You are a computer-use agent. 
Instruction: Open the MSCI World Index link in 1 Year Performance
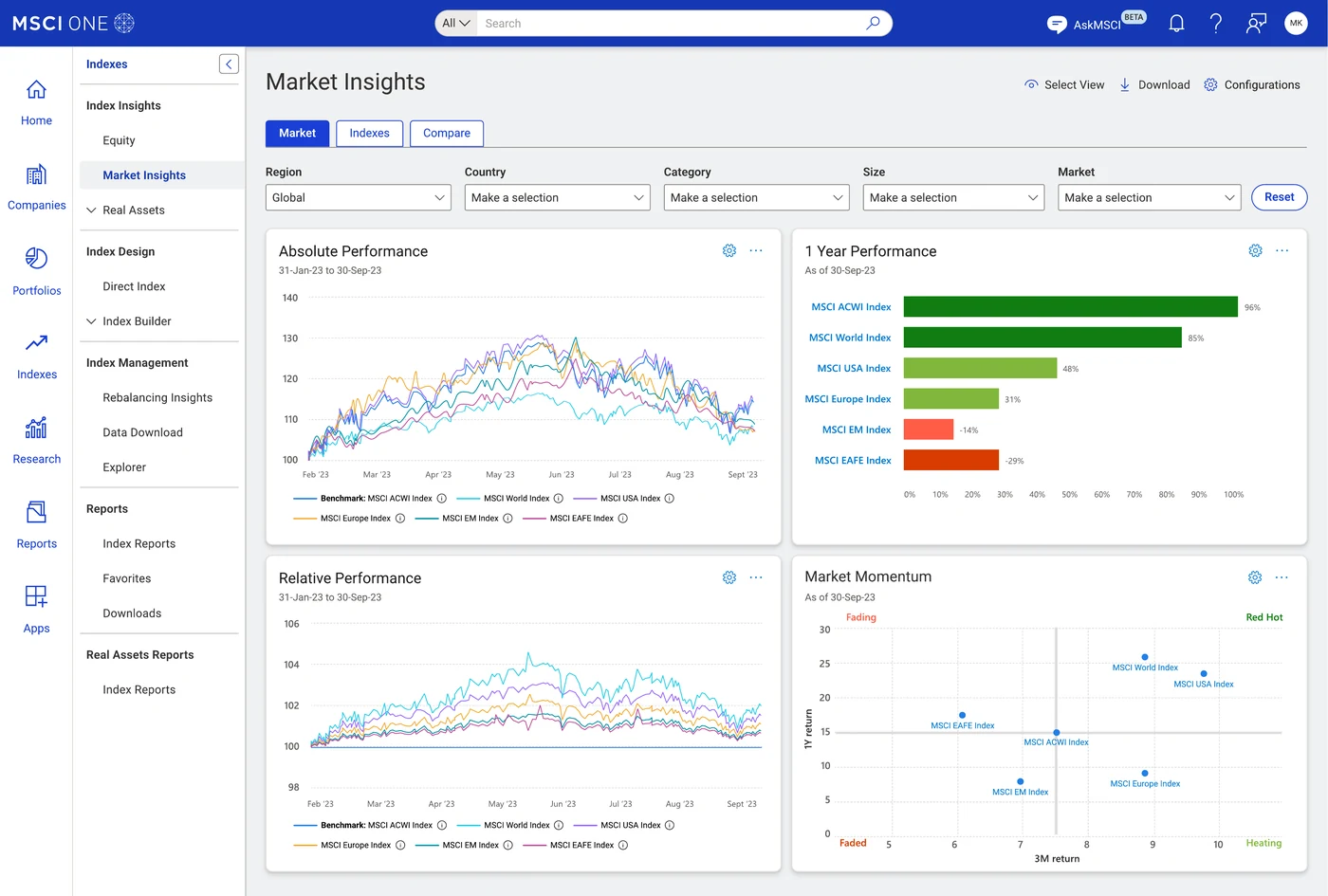[850, 338]
